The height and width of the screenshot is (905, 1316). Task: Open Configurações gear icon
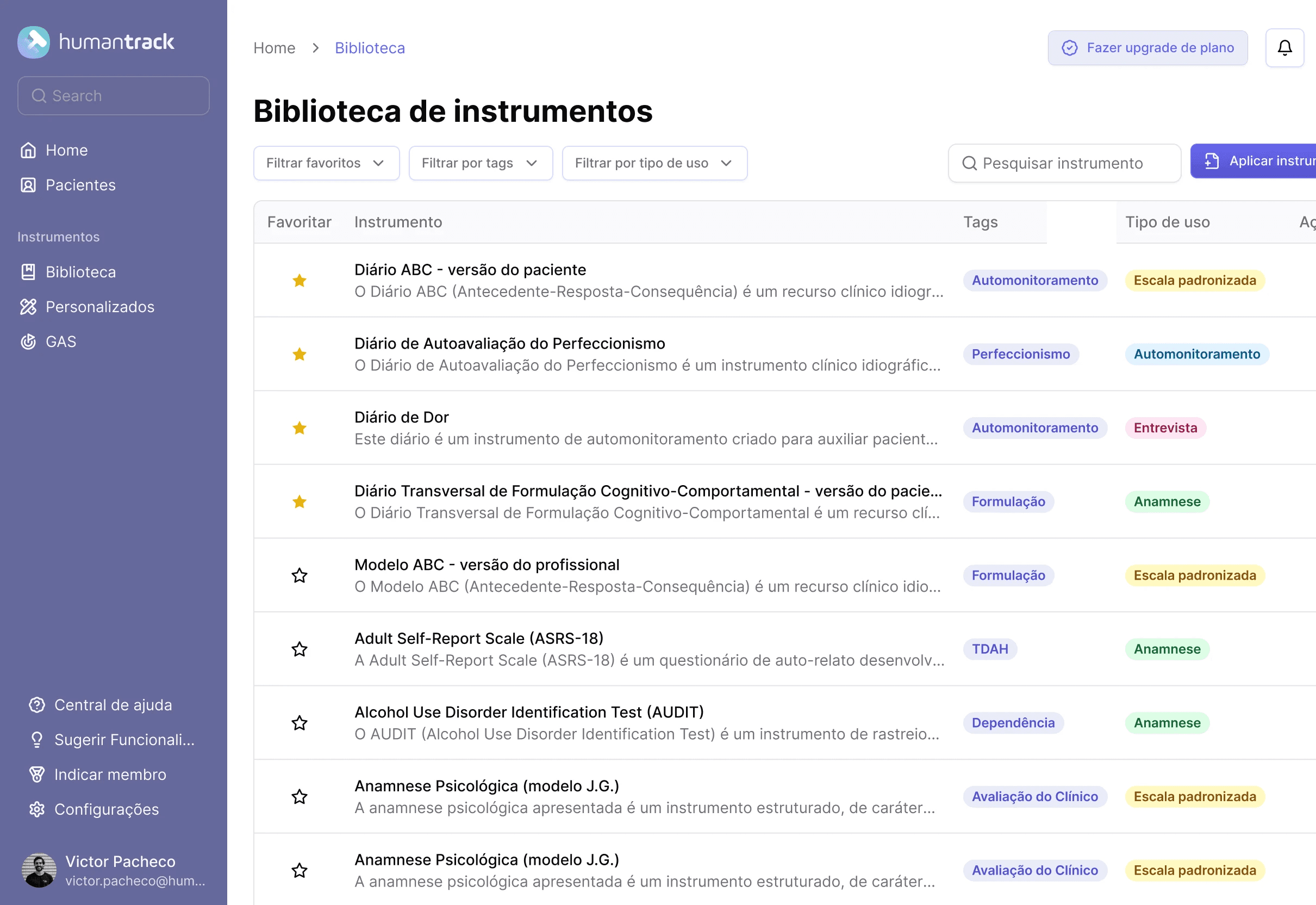coord(37,809)
